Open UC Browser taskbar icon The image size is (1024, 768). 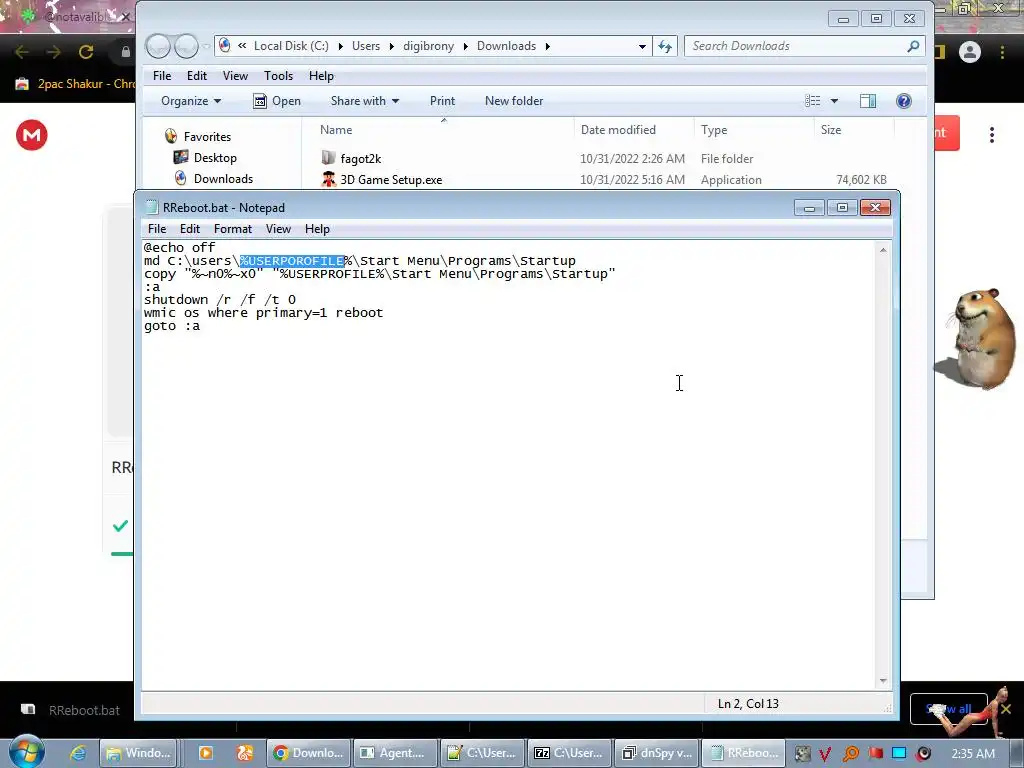[x=245, y=753]
